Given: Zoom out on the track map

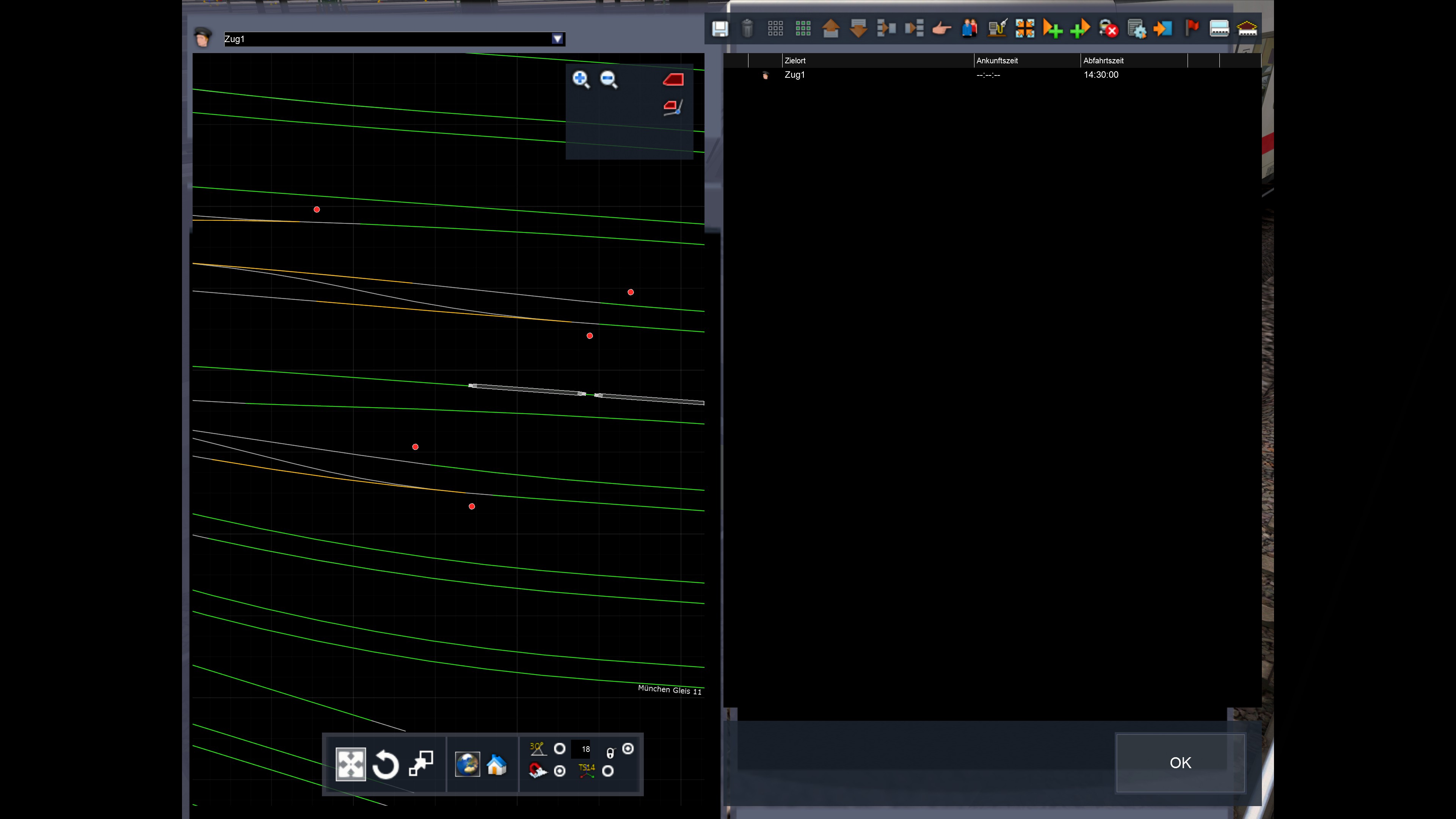Looking at the screenshot, I should pos(609,79).
